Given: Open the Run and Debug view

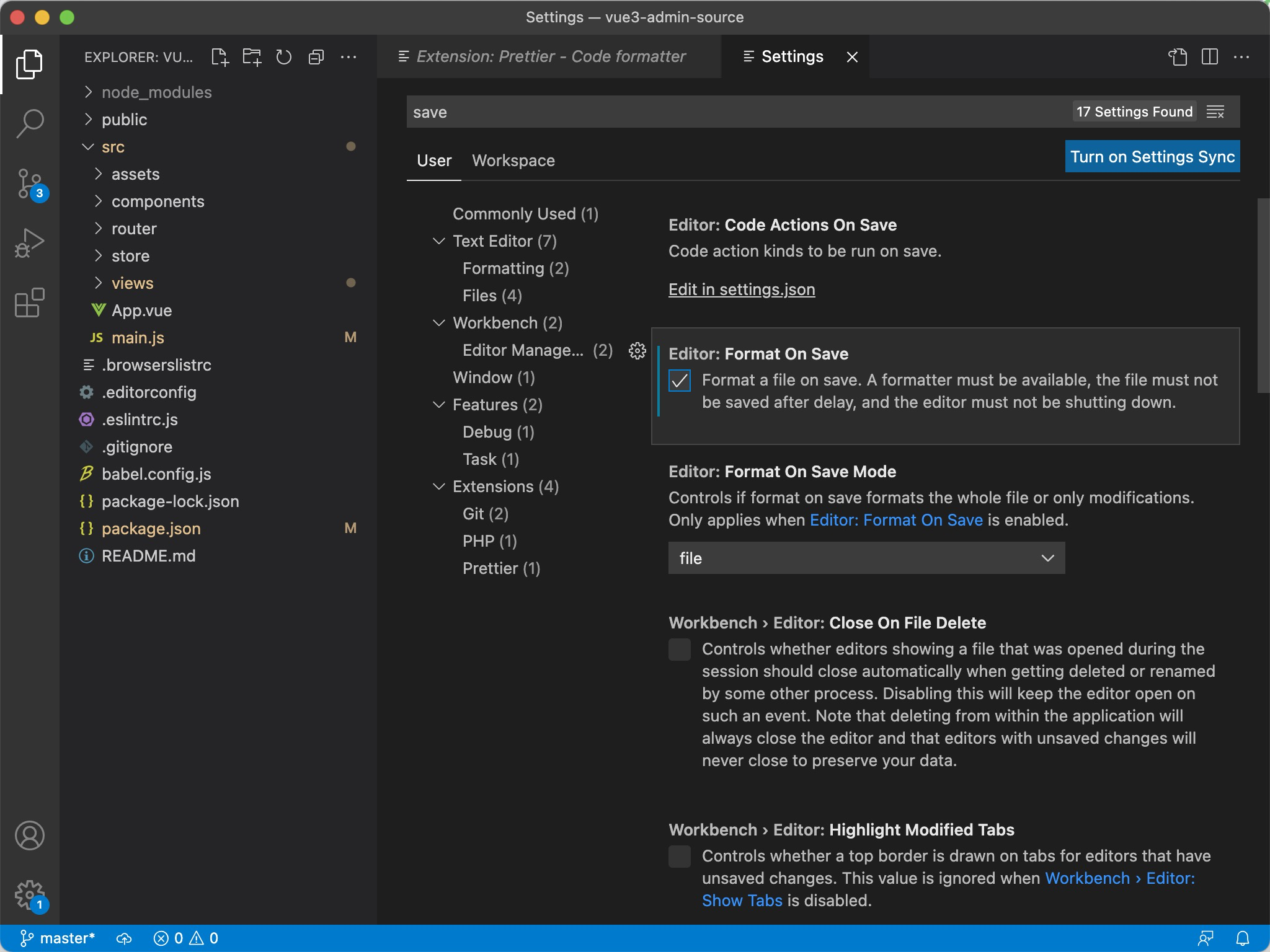Looking at the screenshot, I should tap(29, 243).
